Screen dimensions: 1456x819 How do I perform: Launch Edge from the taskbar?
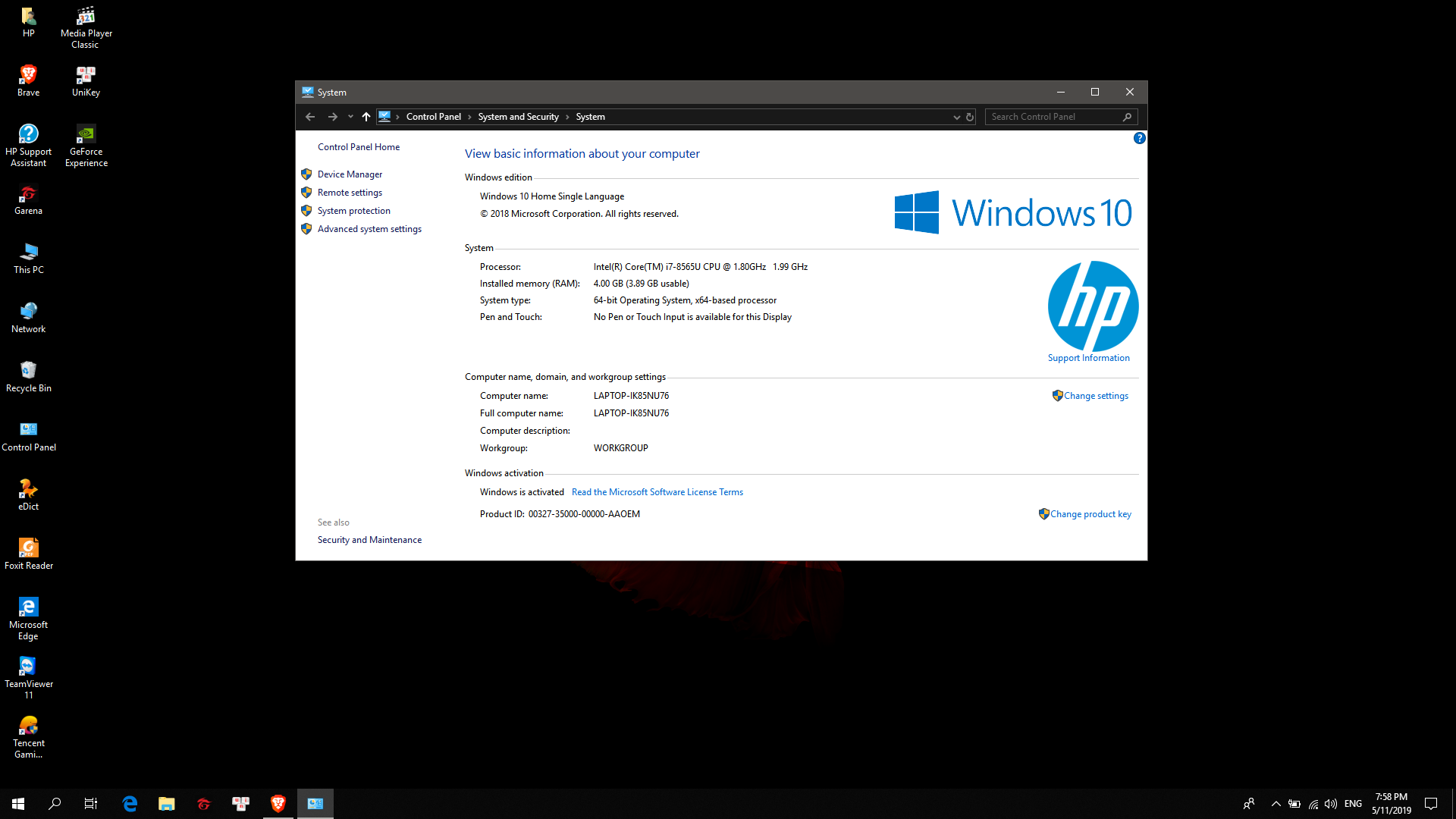[x=130, y=803]
